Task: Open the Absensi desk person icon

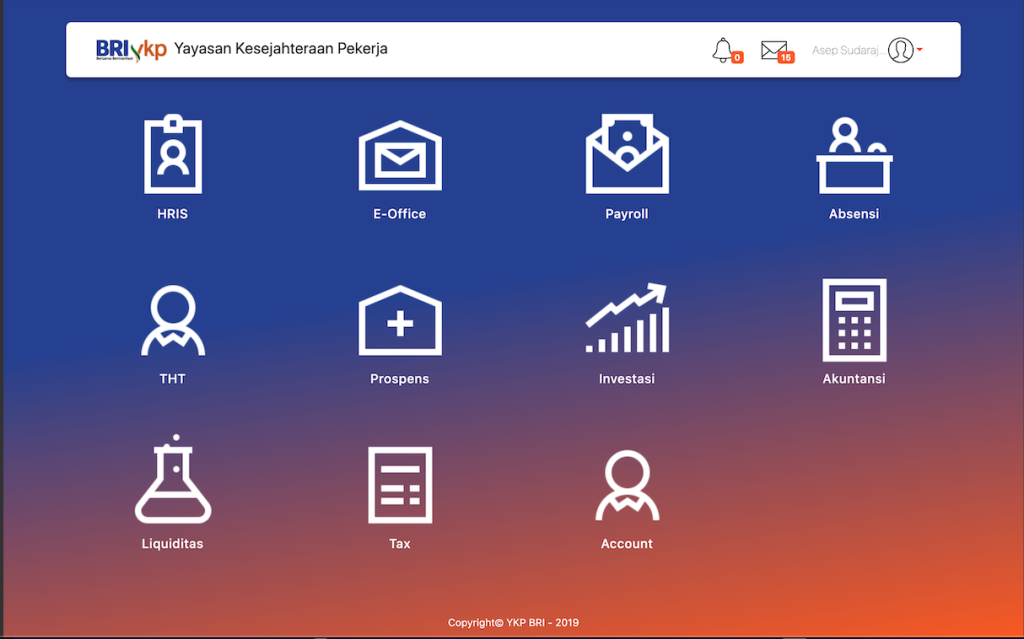Action: click(854, 156)
